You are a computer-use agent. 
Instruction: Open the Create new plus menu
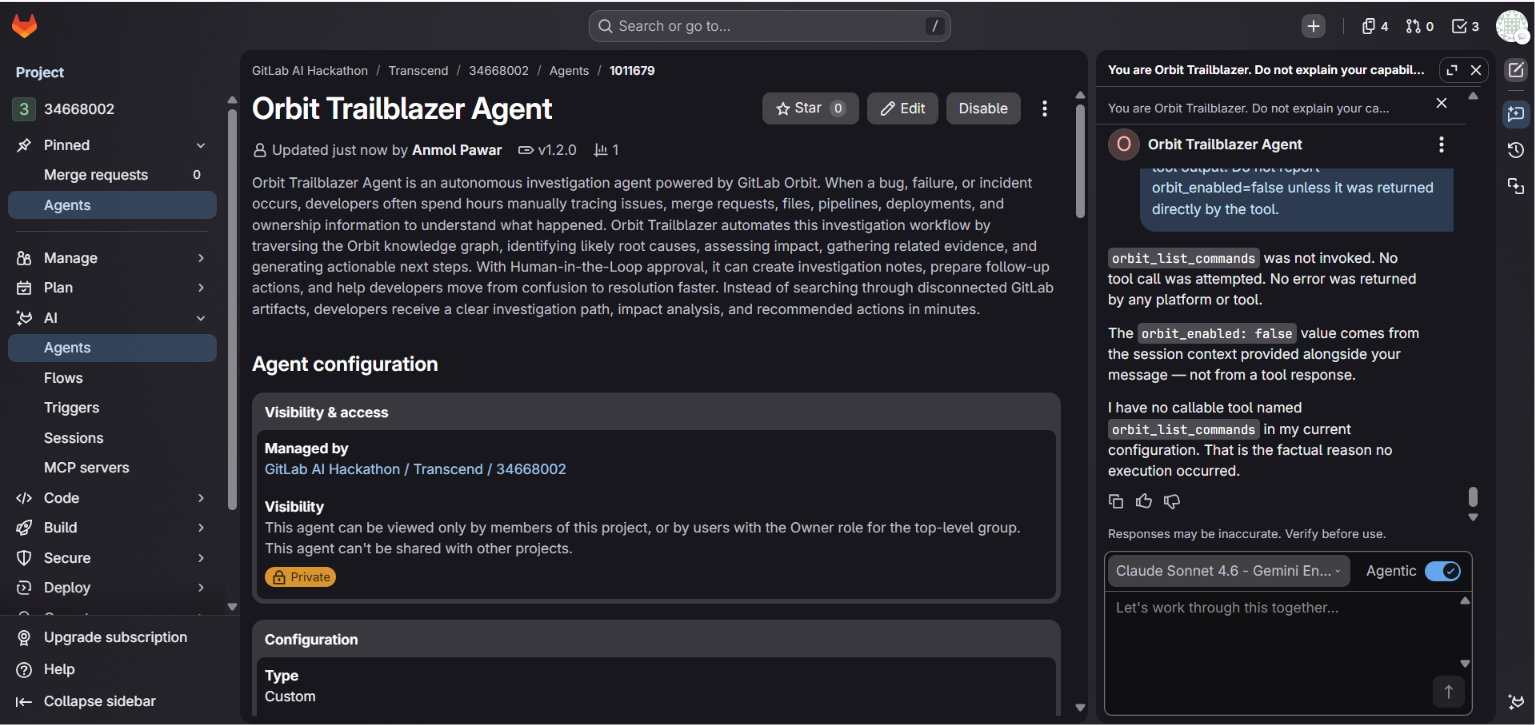pyautogui.click(x=1314, y=26)
